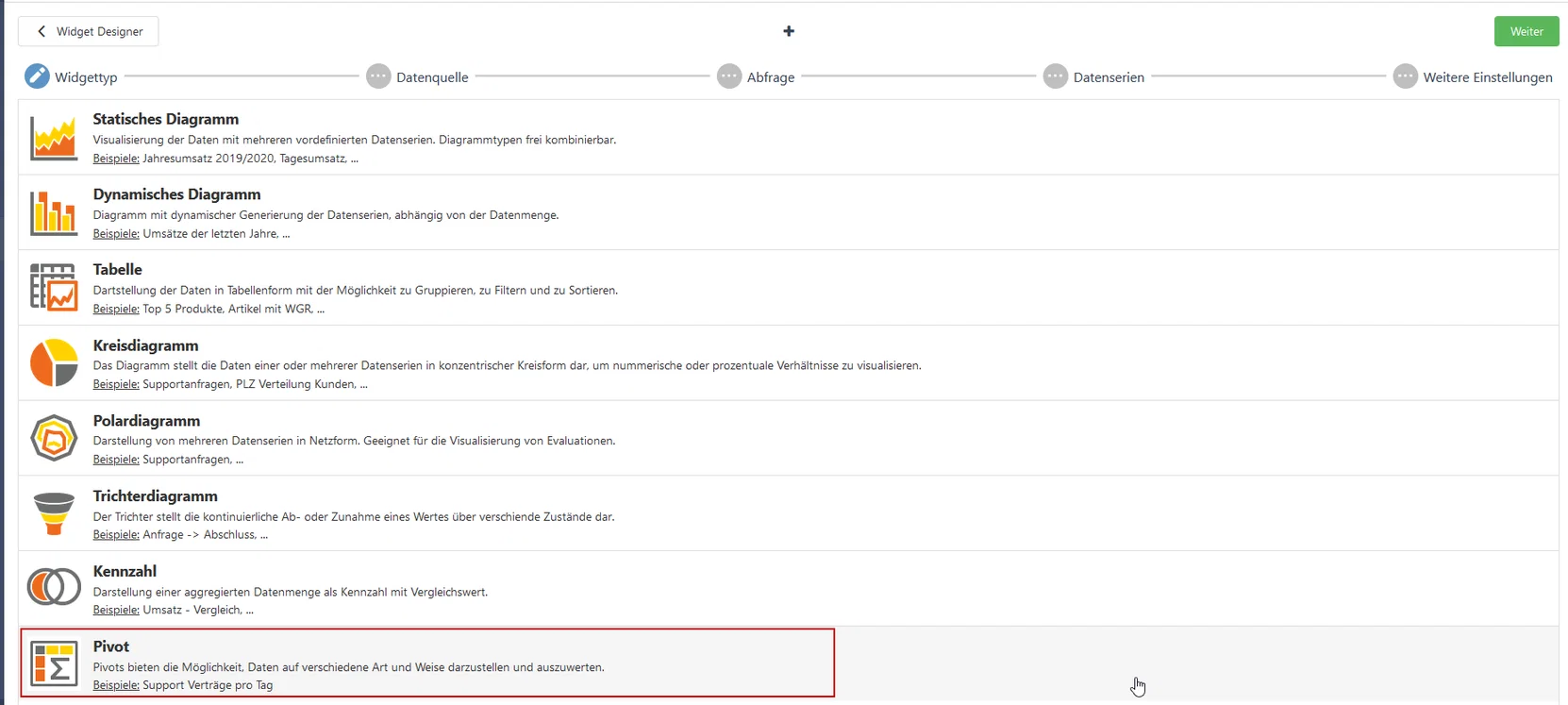The width and height of the screenshot is (1568, 705).
Task: Choose the Tabelle widget type title
Action: (118, 270)
